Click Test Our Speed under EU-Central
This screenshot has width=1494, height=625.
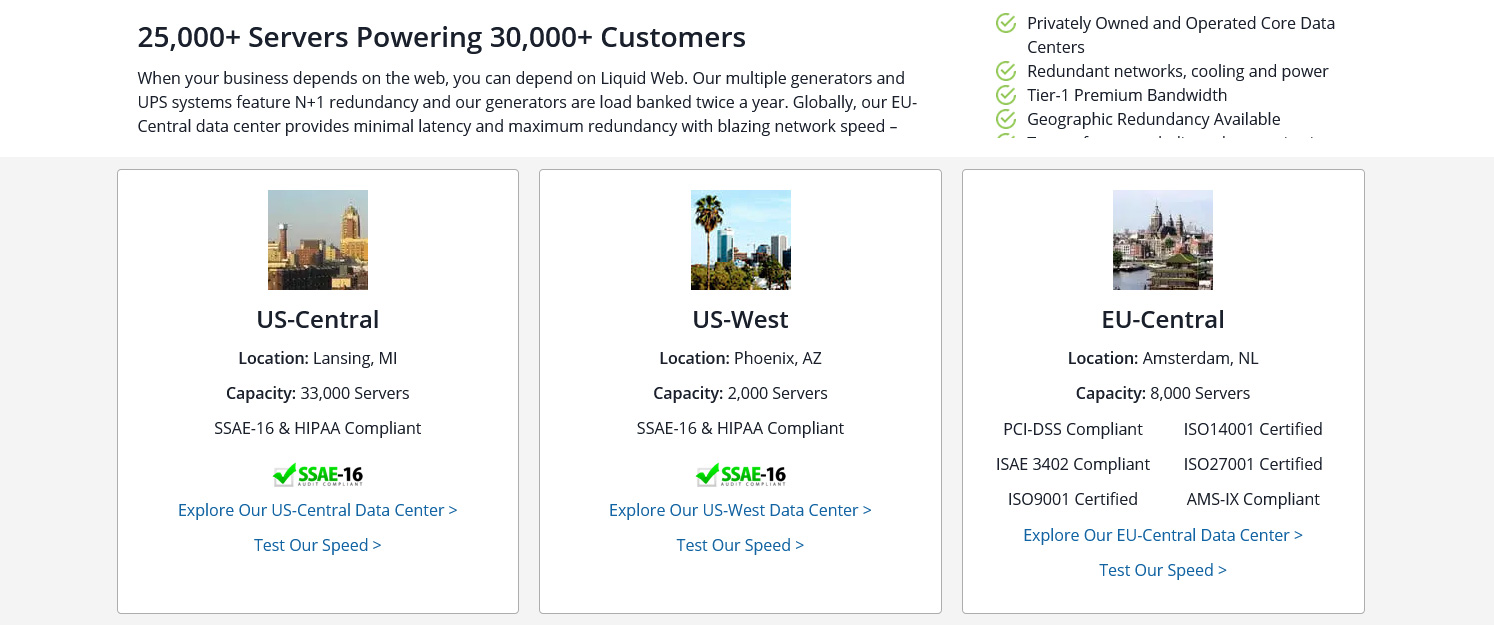(x=1162, y=570)
